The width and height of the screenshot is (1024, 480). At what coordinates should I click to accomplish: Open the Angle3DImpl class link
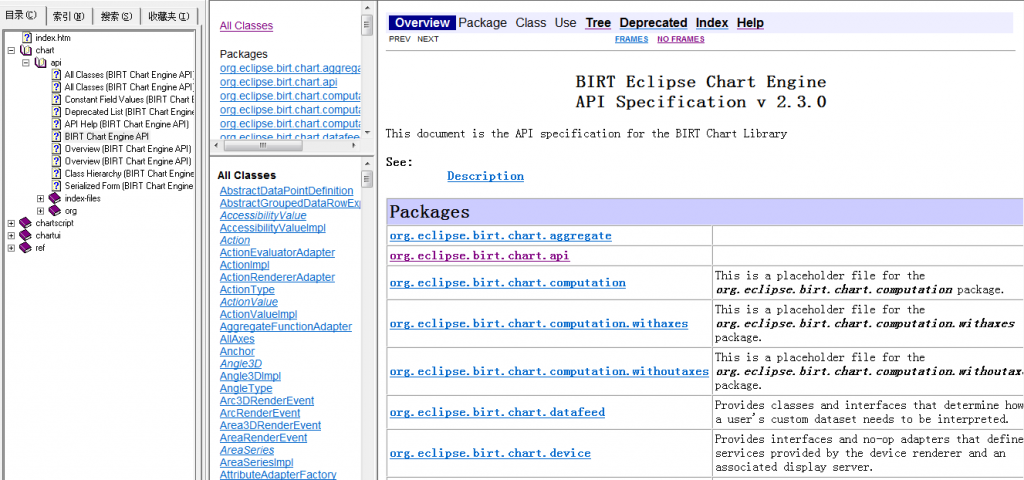[x=250, y=376]
